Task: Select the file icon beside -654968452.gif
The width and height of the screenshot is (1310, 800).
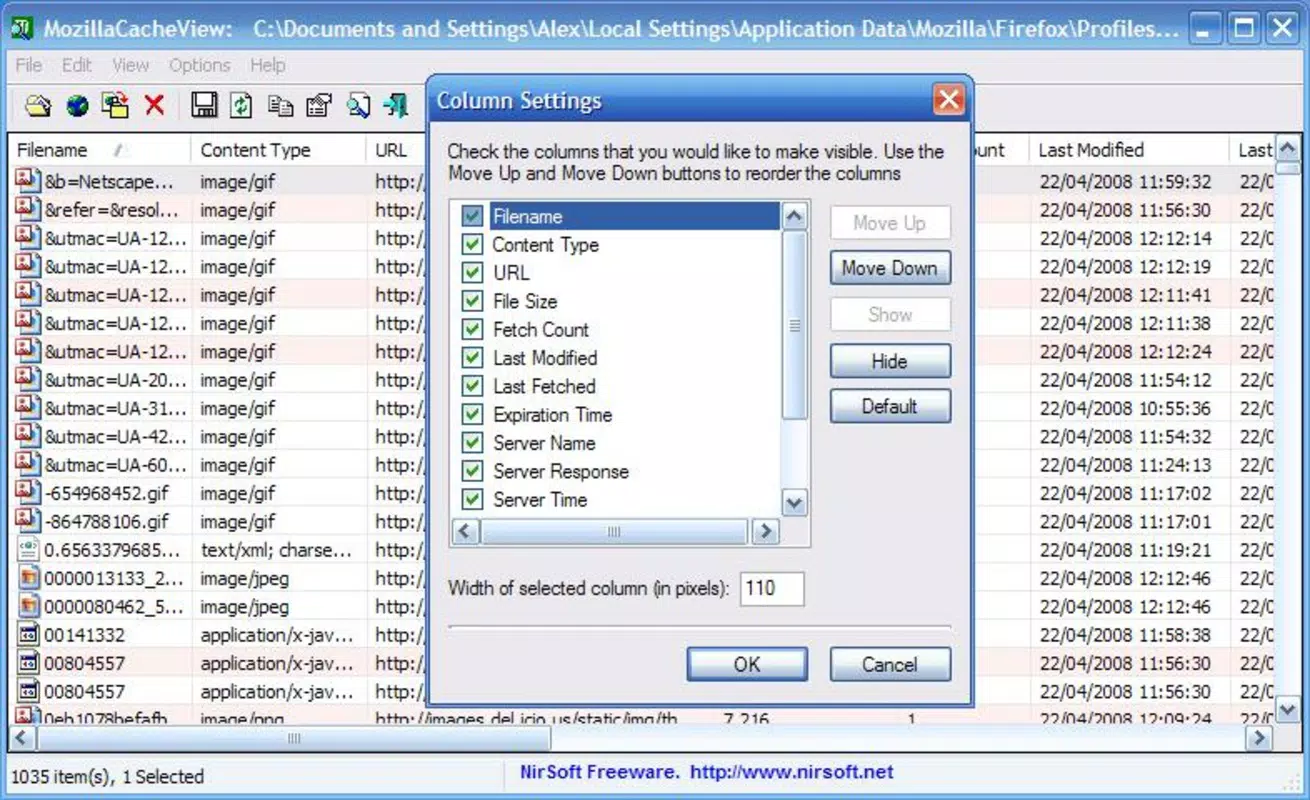Action: (28, 493)
